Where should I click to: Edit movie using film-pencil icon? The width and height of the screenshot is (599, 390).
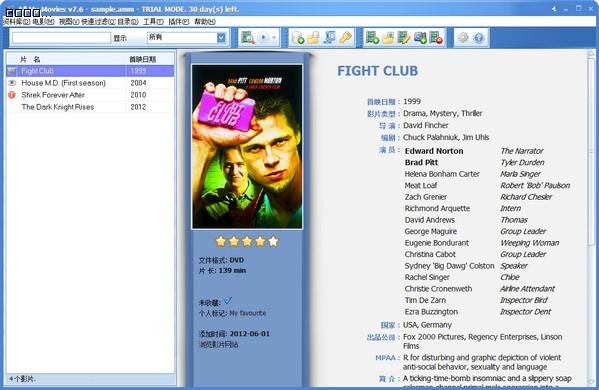point(404,37)
